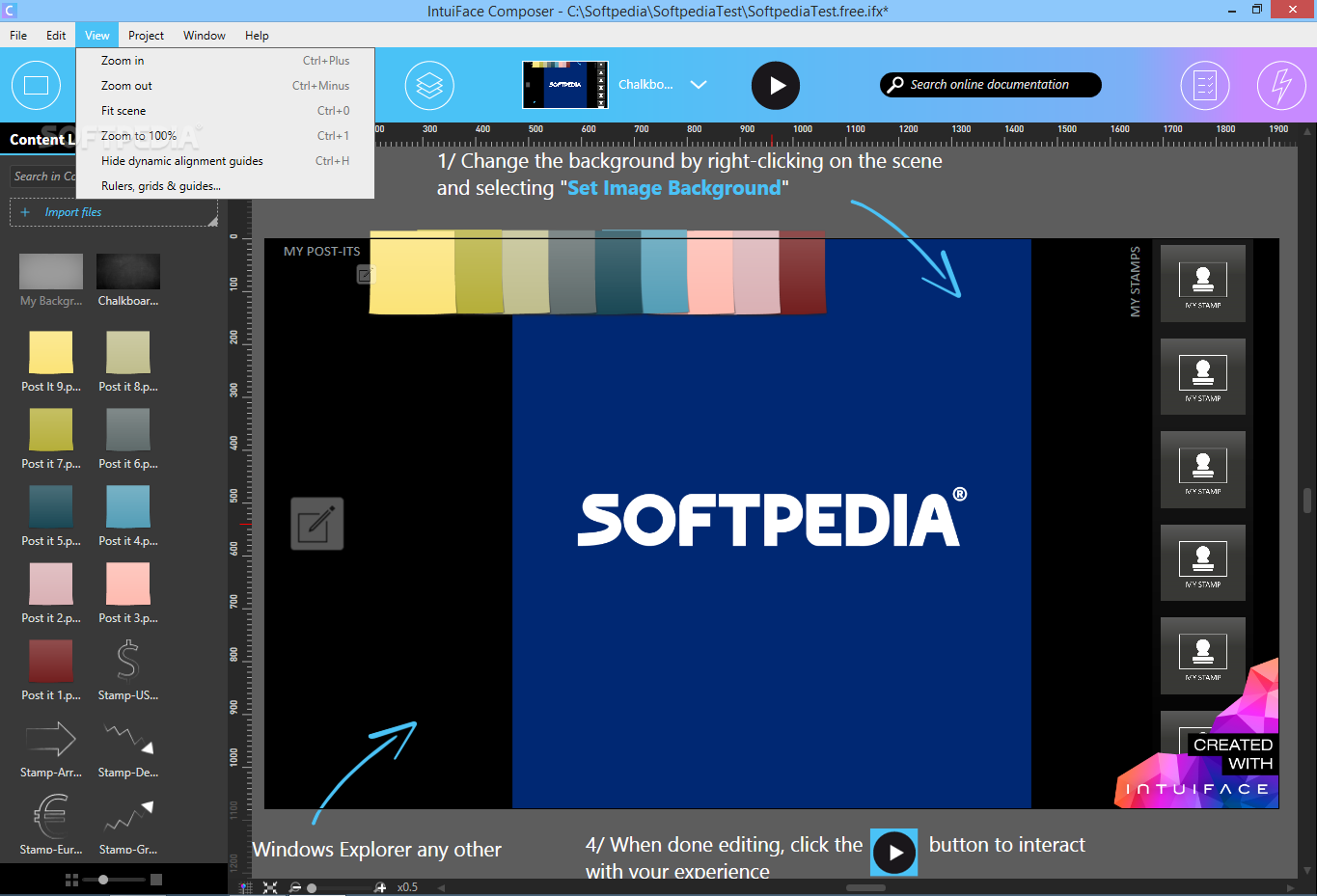Open the Chalkbo... scene name dropdown
The width and height of the screenshot is (1317, 896).
tap(645, 85)
